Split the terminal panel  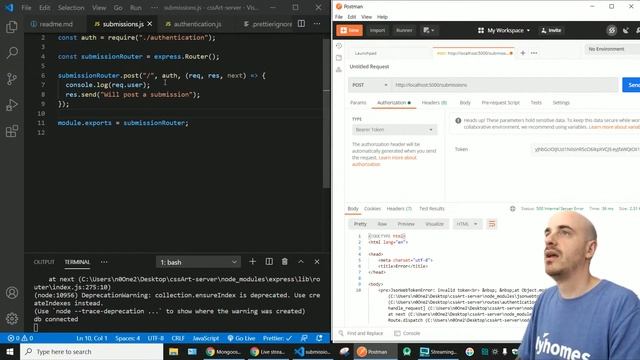pos(269,262)
